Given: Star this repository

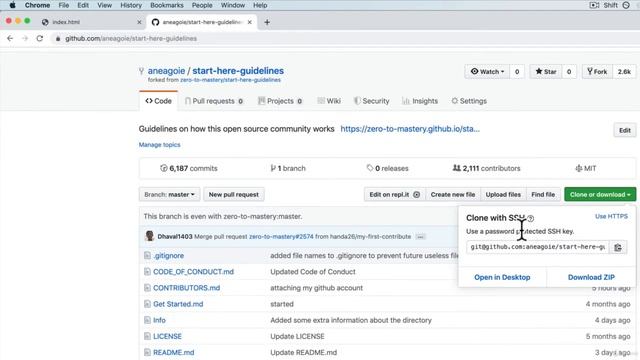Looking at the screenshot, I should [x=546, y=71].
